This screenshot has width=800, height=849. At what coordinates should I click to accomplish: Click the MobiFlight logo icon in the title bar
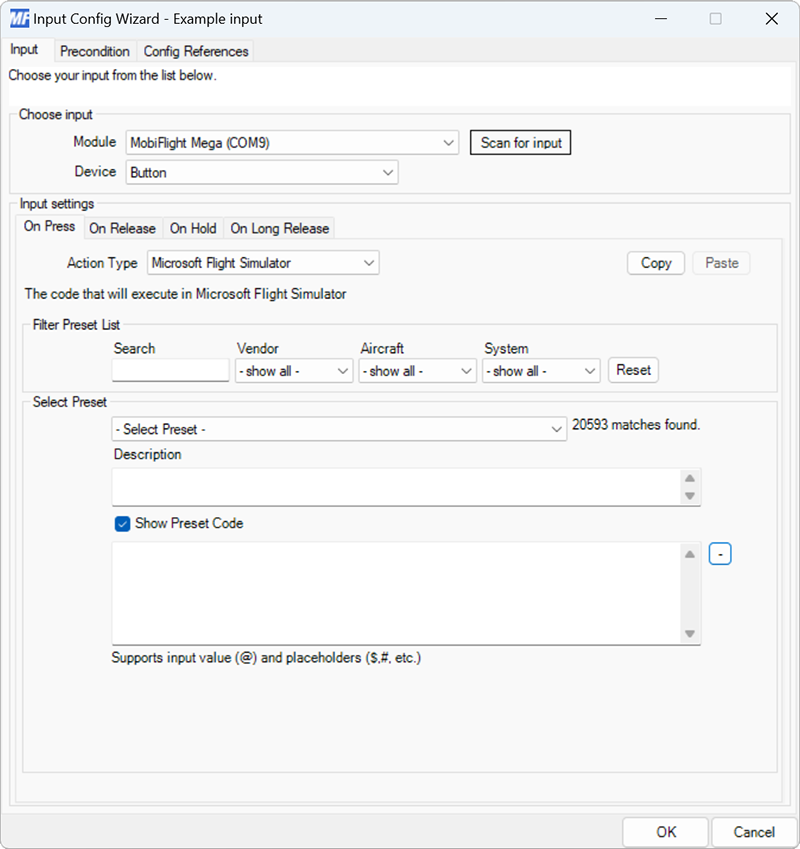tap(18, 18)
